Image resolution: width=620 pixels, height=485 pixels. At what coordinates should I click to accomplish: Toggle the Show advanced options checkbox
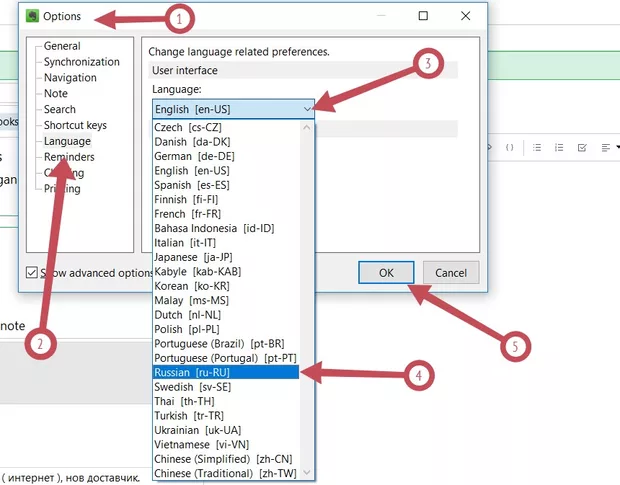[32, 272]
